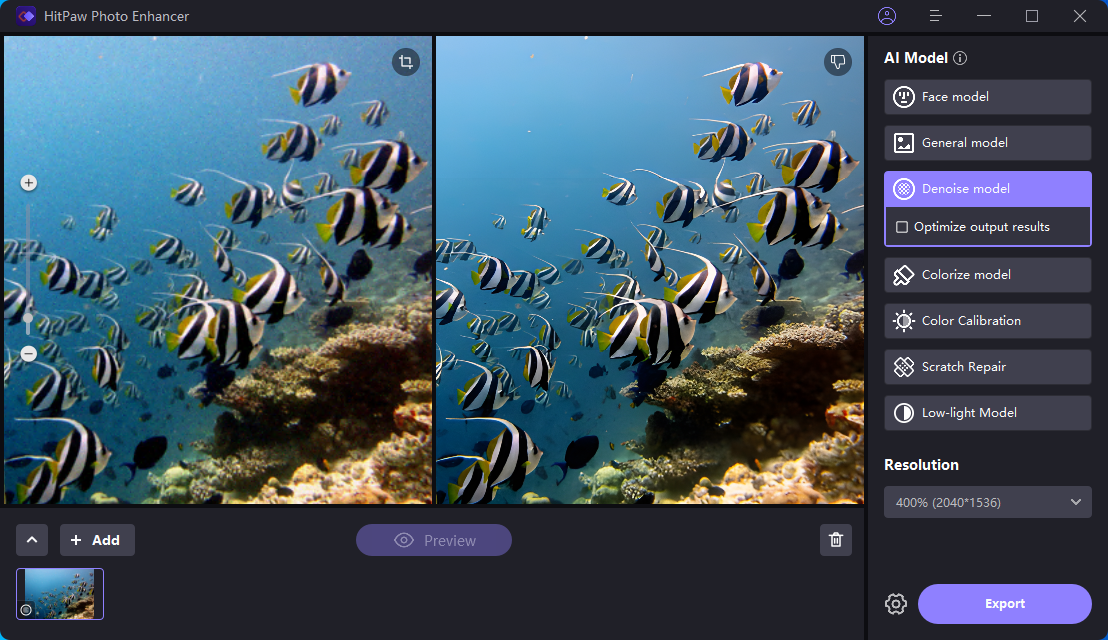View AI Model info tooltip
1108x640 pixels.
pyautogui.click(x=959, y=57)
